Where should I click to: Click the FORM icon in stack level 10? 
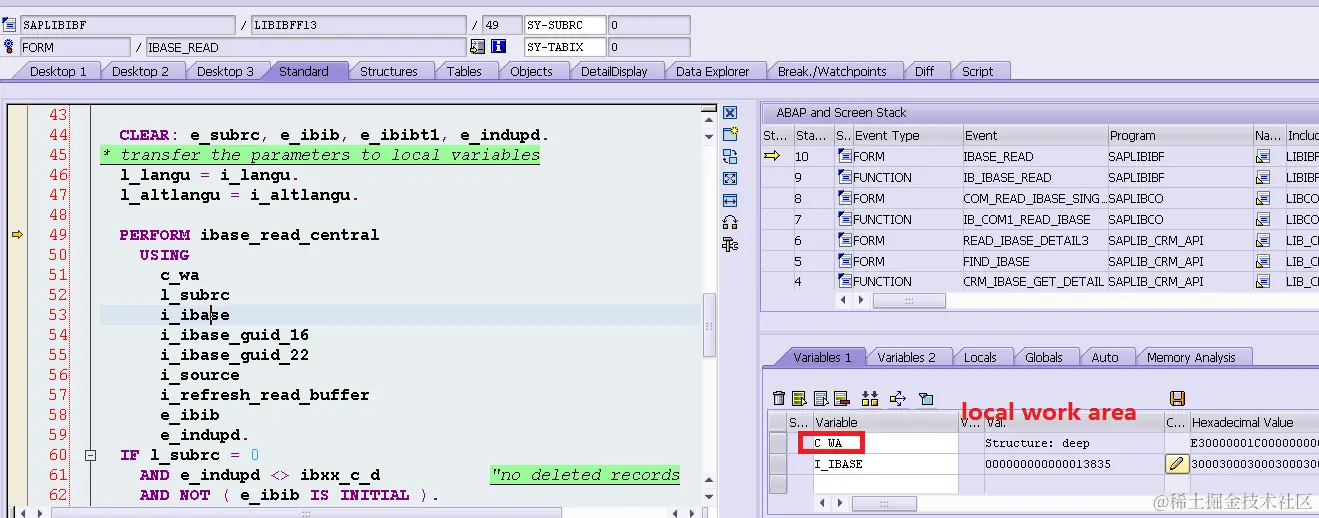(x=844, y=156)
